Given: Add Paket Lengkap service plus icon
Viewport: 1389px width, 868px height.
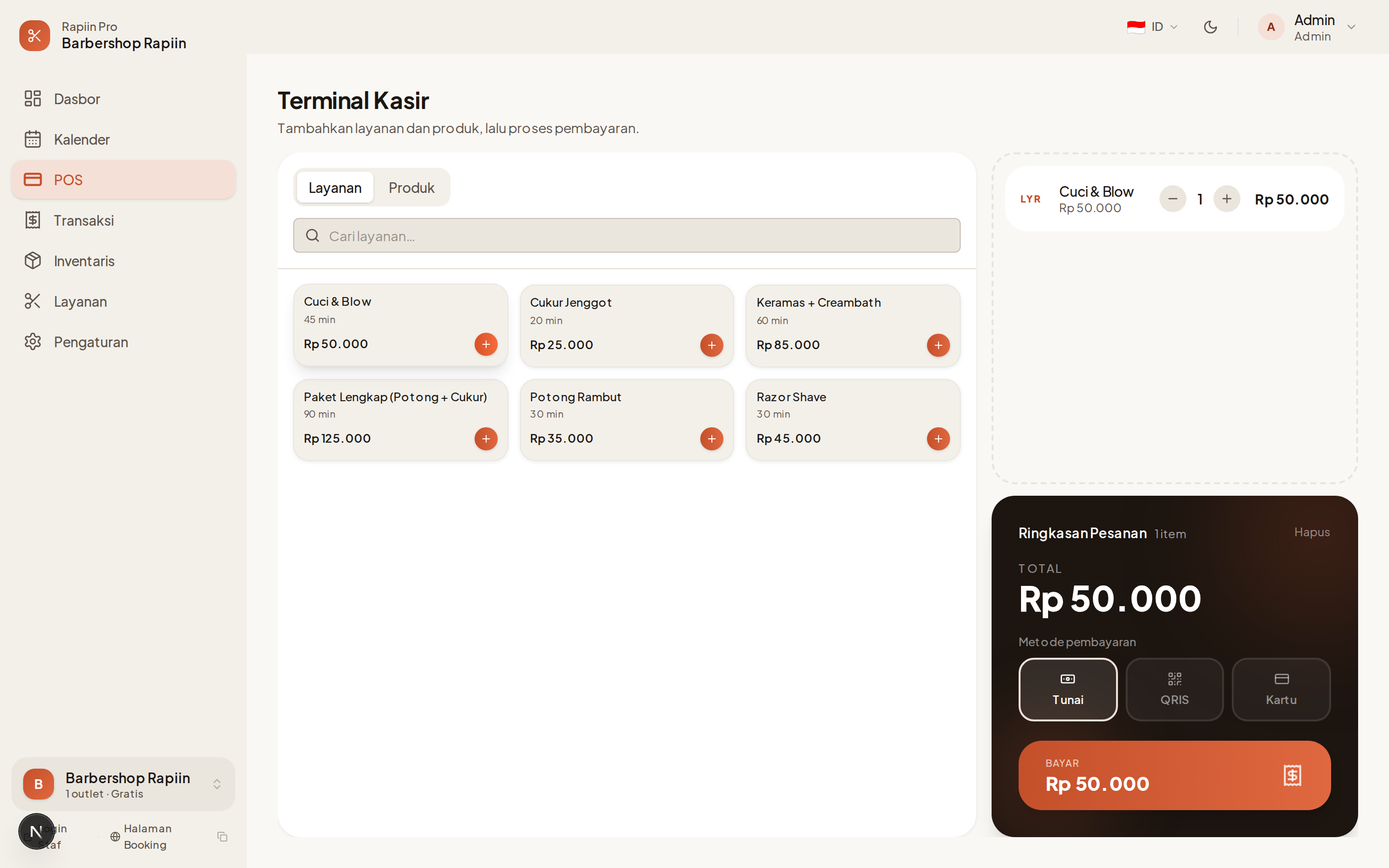Looking at the screenshot, I should click(486, 439).
